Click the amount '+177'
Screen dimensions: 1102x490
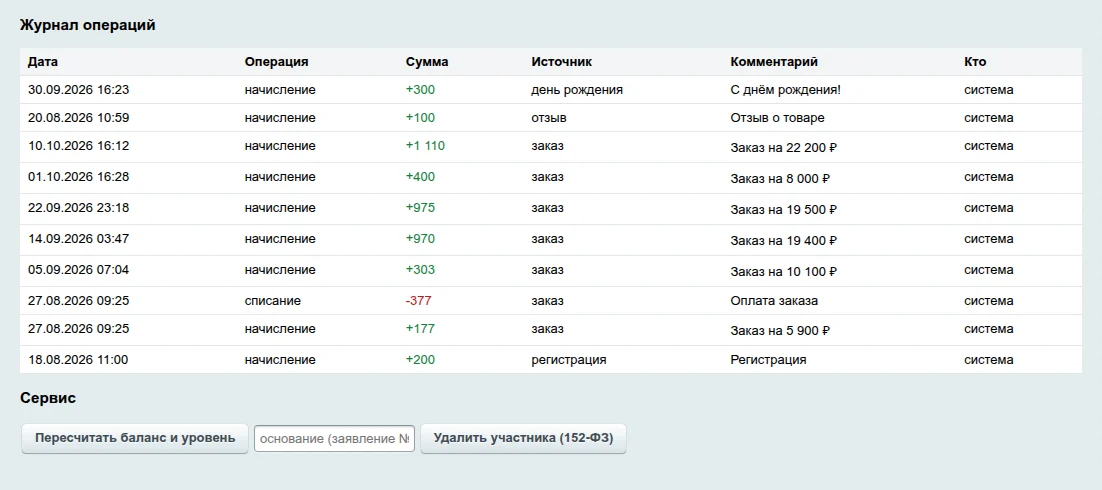(x=420, y=329)
